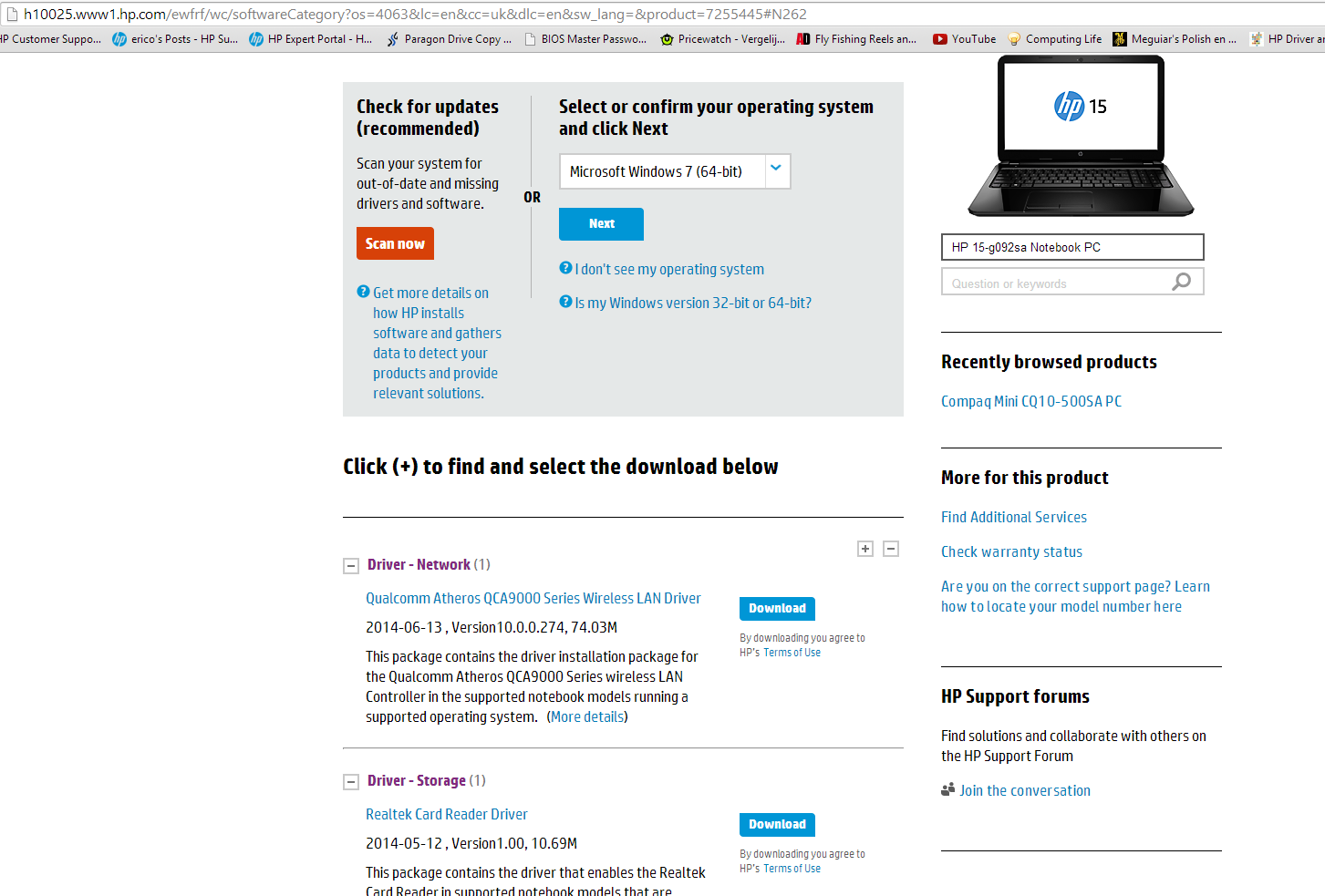
Task: Open HP Customer Support bookmark
Action: tap(50, 39)
